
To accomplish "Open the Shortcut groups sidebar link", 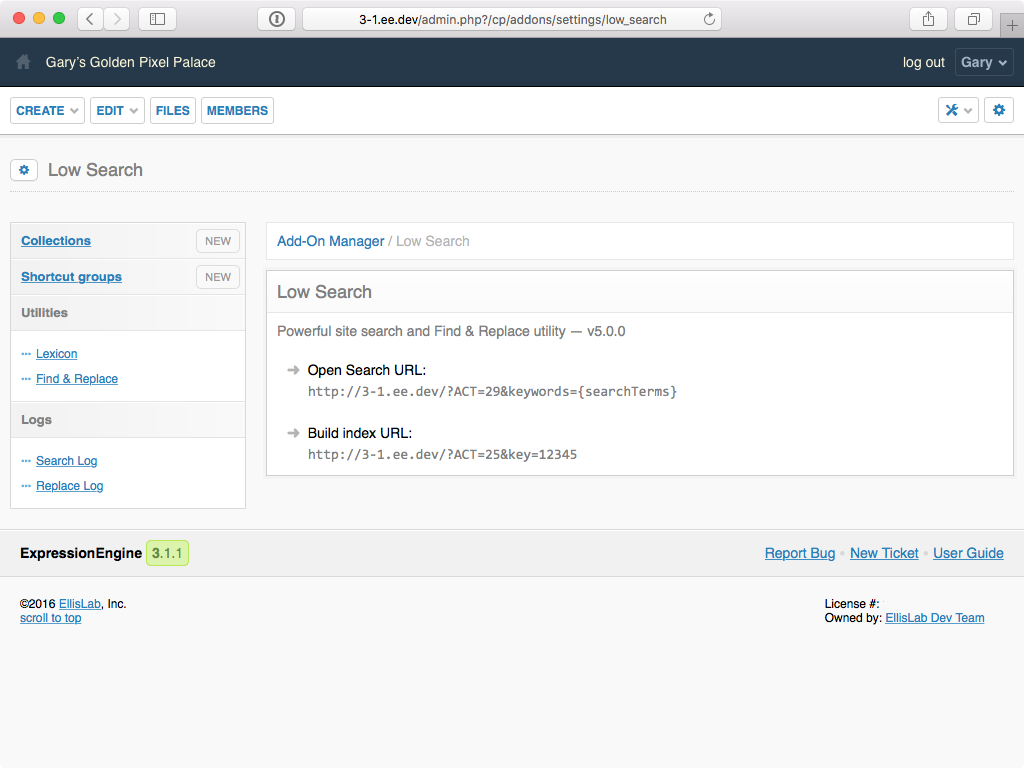I will pyautogui.click(x=71, y=277).
